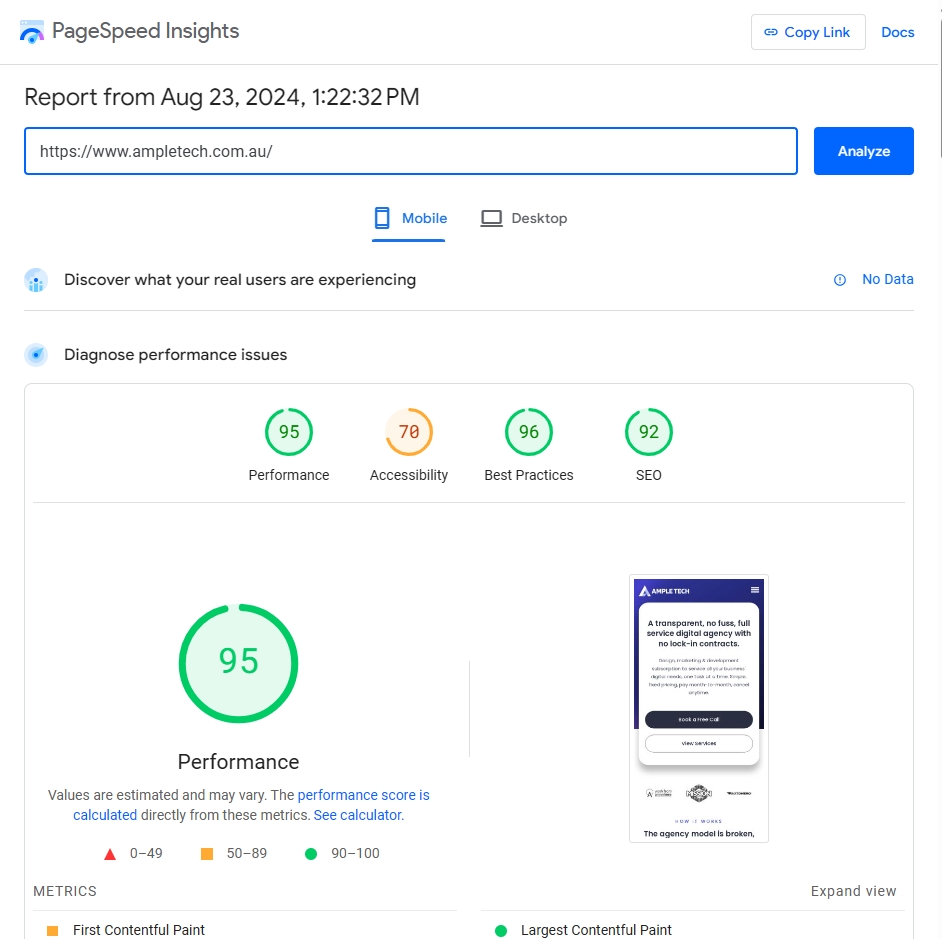Click the No Data info icon

pyautogui.click(x=840, y=280)
